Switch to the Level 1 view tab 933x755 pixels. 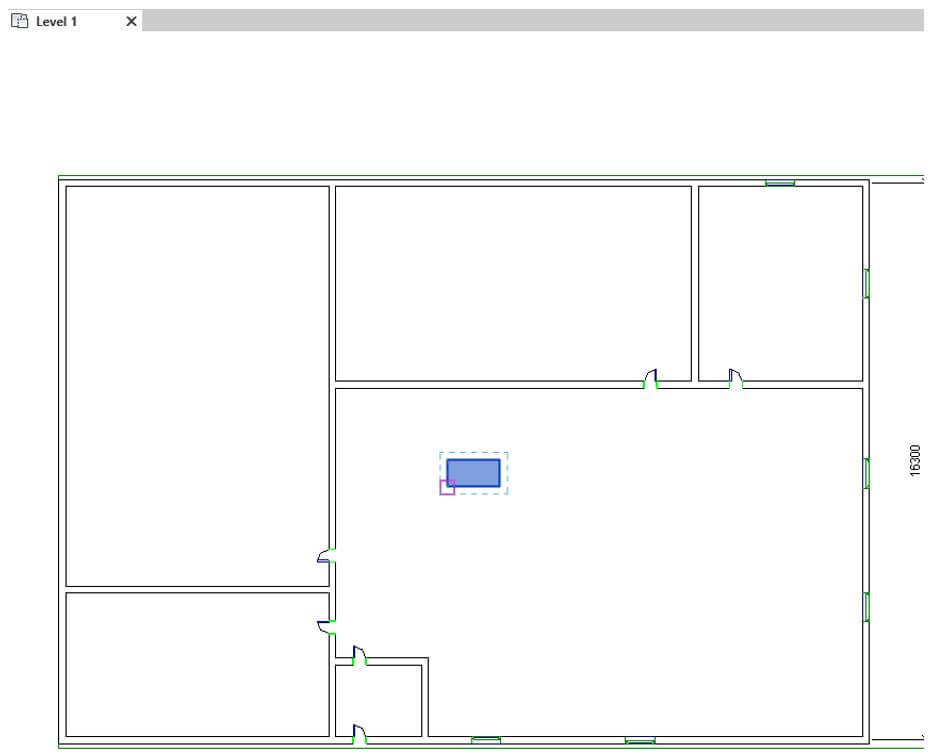[55, 21]
